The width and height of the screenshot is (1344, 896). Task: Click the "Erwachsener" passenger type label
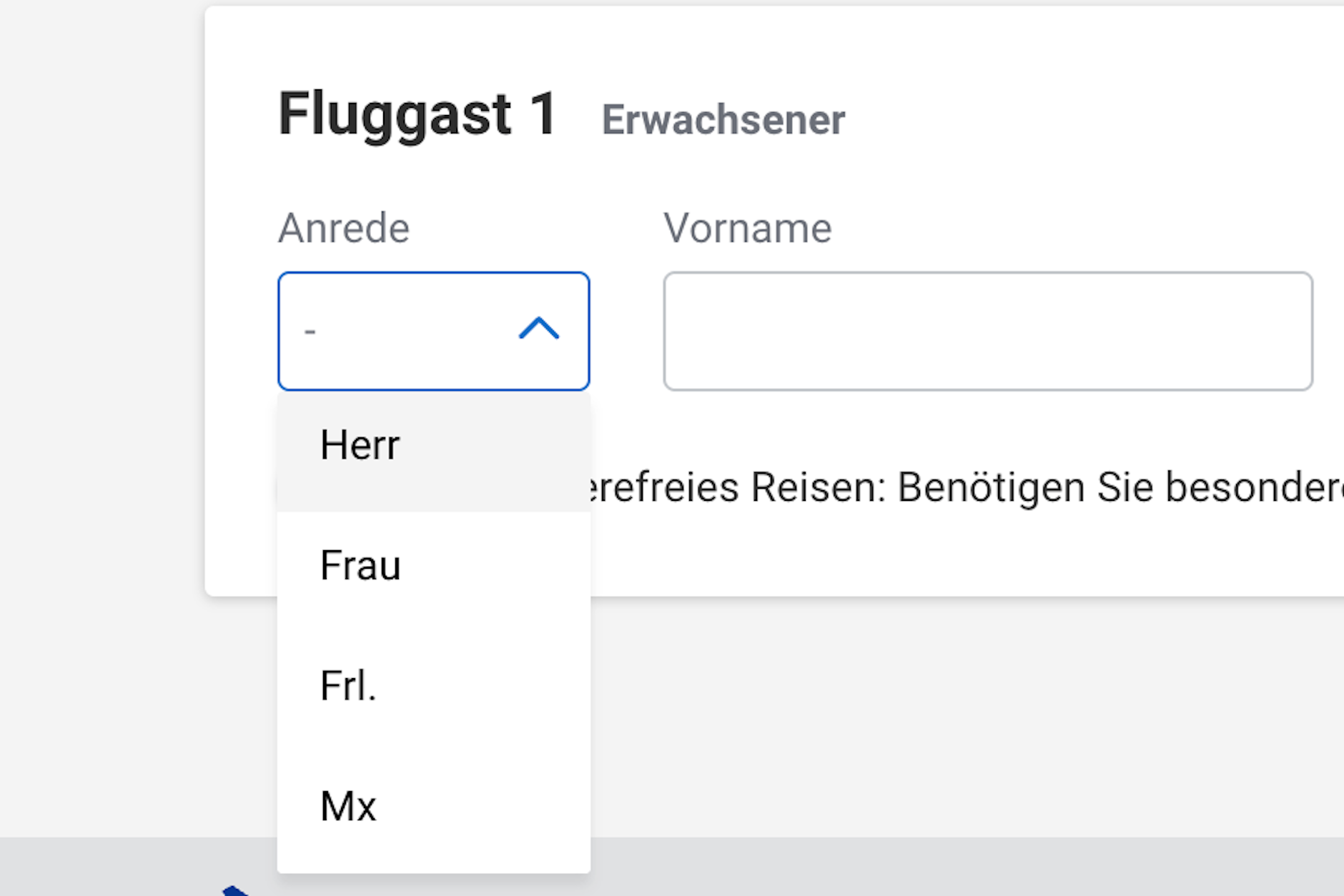click(723, 119)
